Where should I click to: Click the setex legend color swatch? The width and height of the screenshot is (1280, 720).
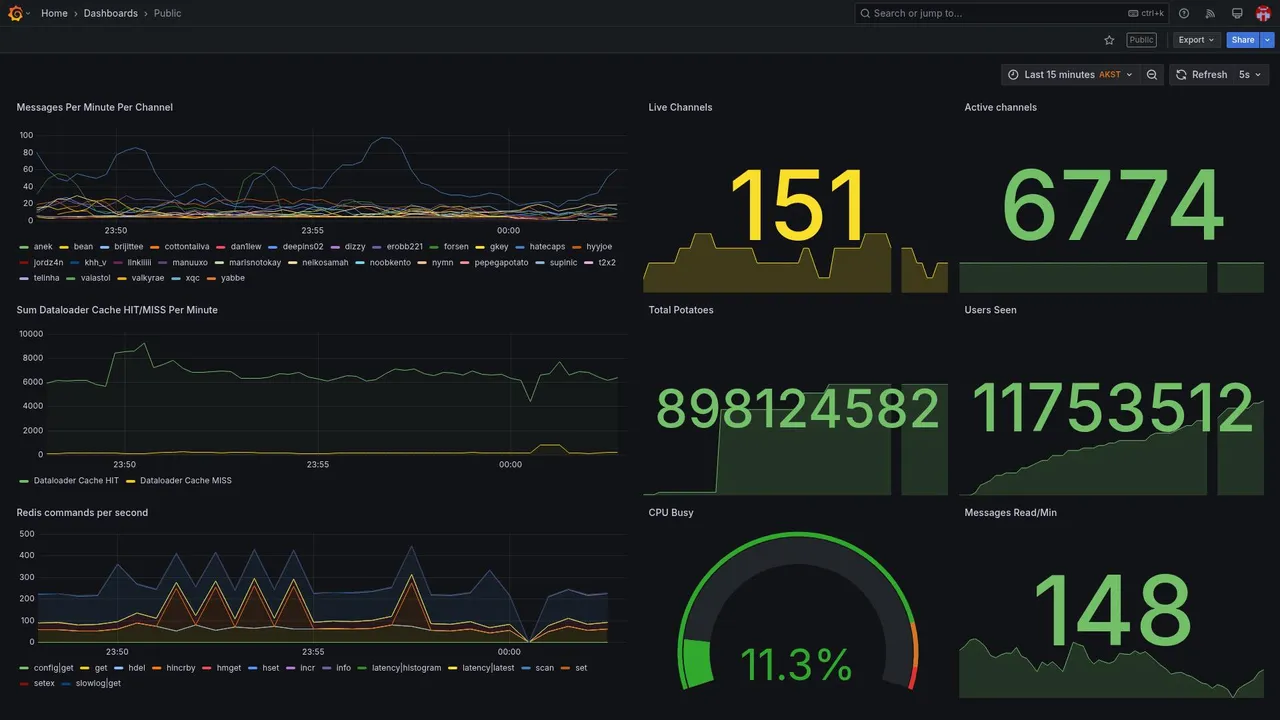tap(24, 684)
